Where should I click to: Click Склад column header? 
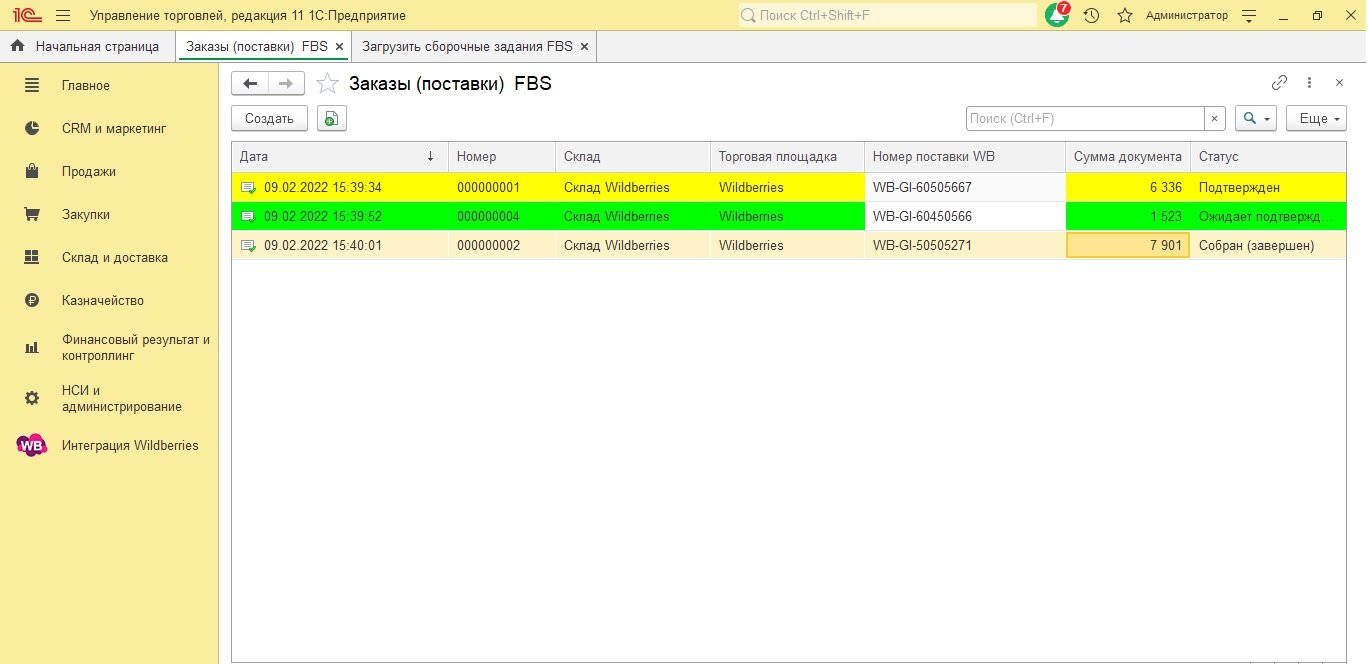(633, 157)
